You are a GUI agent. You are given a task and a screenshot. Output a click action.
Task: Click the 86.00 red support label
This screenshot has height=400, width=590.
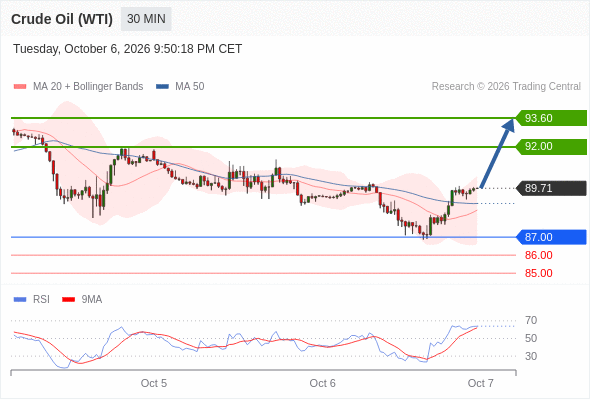(x=538, y=256)
